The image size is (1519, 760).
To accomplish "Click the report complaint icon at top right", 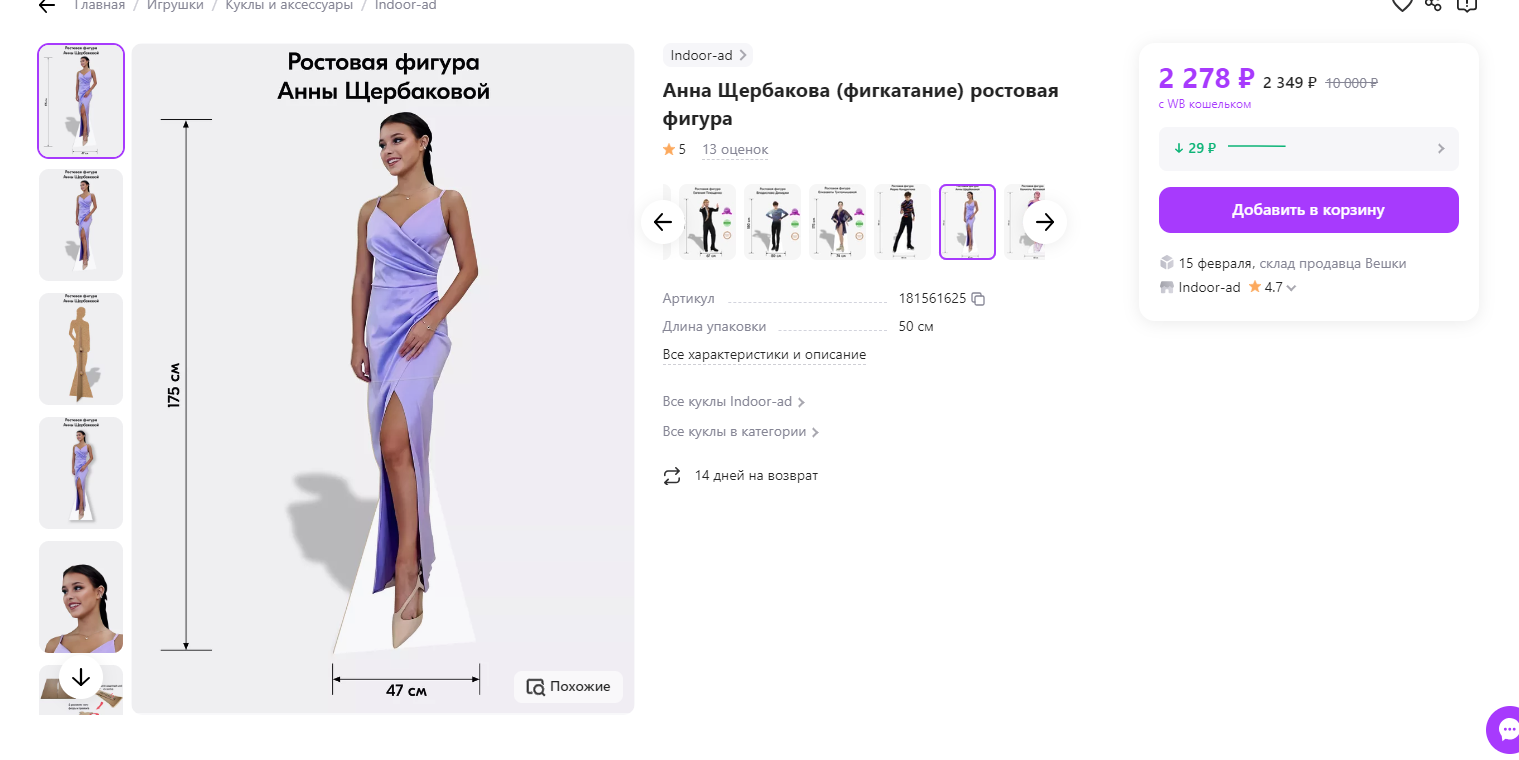I will tap(1466, 5).
